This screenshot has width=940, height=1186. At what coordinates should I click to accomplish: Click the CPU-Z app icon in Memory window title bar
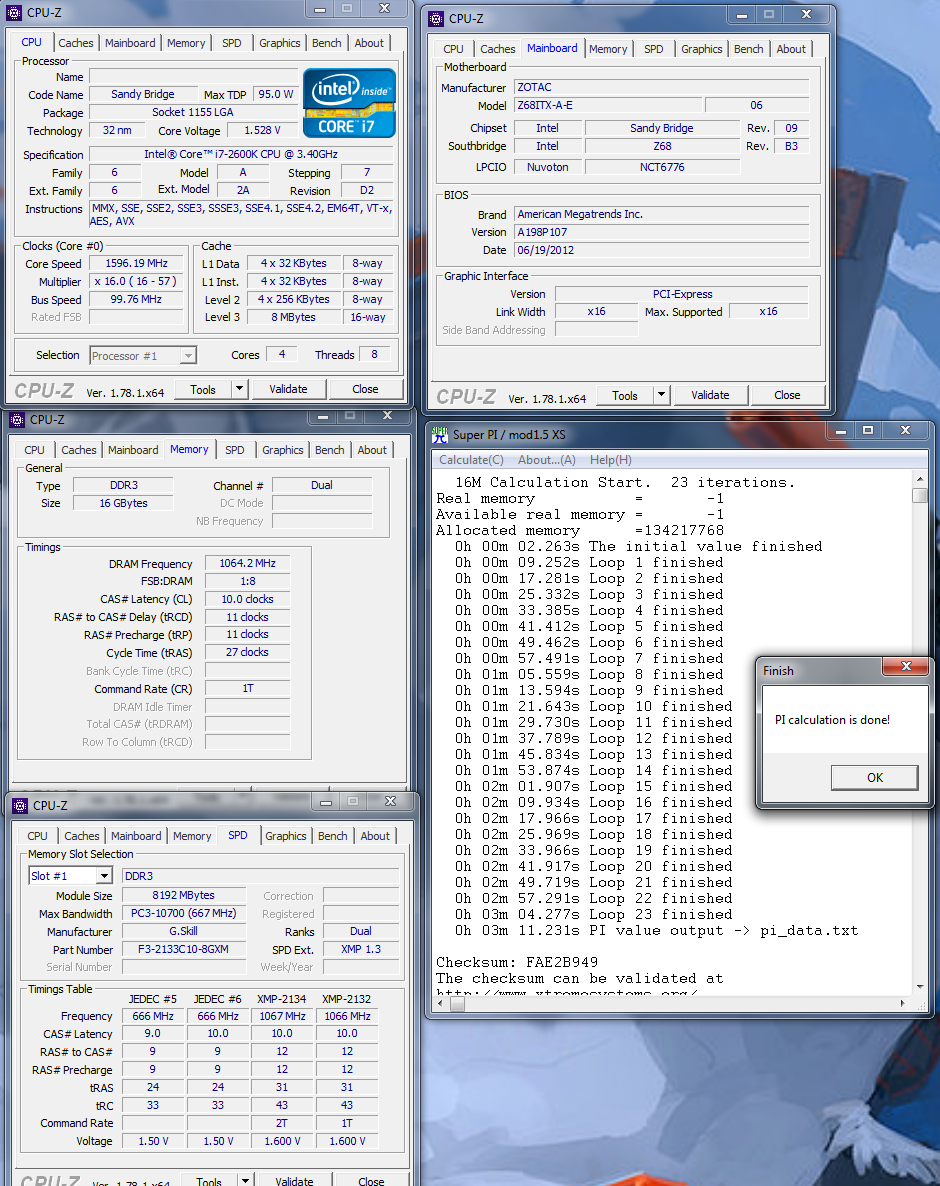click(17, 419)
